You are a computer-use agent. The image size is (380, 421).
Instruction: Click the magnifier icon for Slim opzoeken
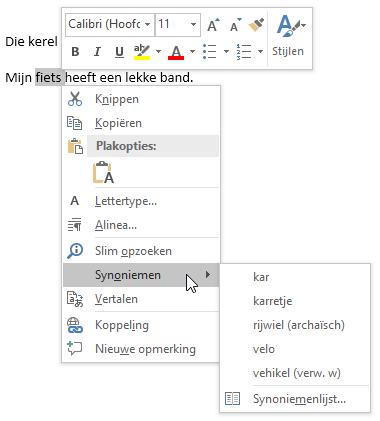[x=75, y=251]
